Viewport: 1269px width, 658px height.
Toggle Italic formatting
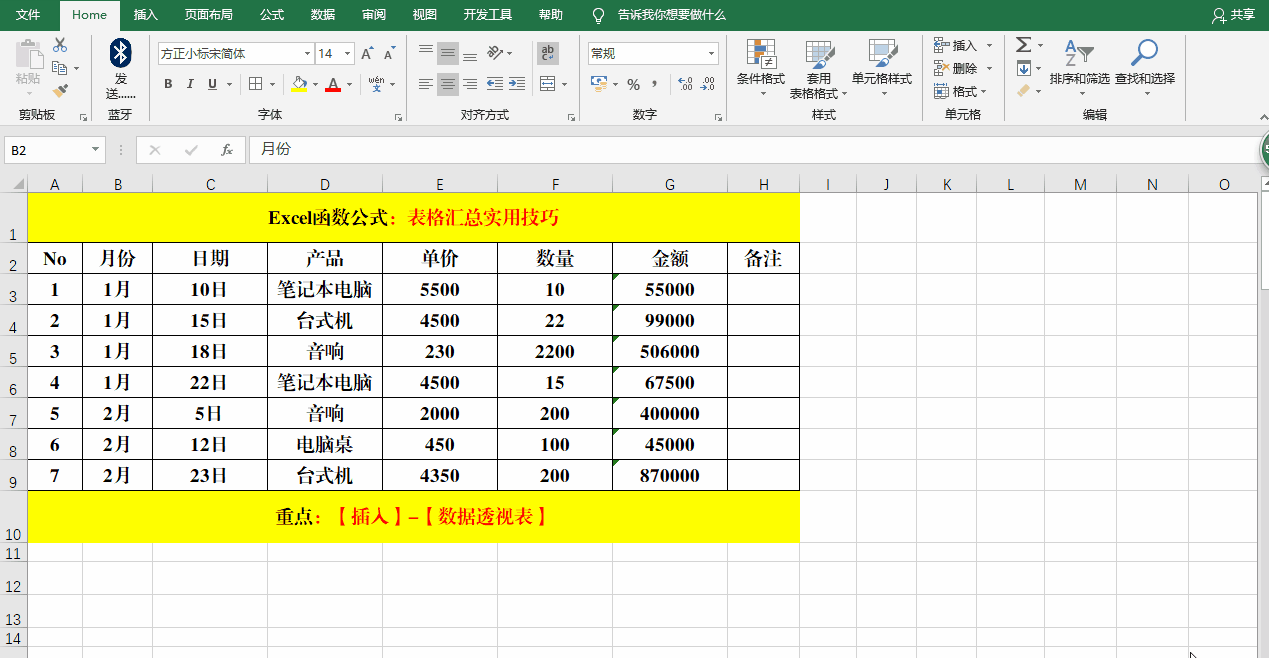tap(190, 84)
